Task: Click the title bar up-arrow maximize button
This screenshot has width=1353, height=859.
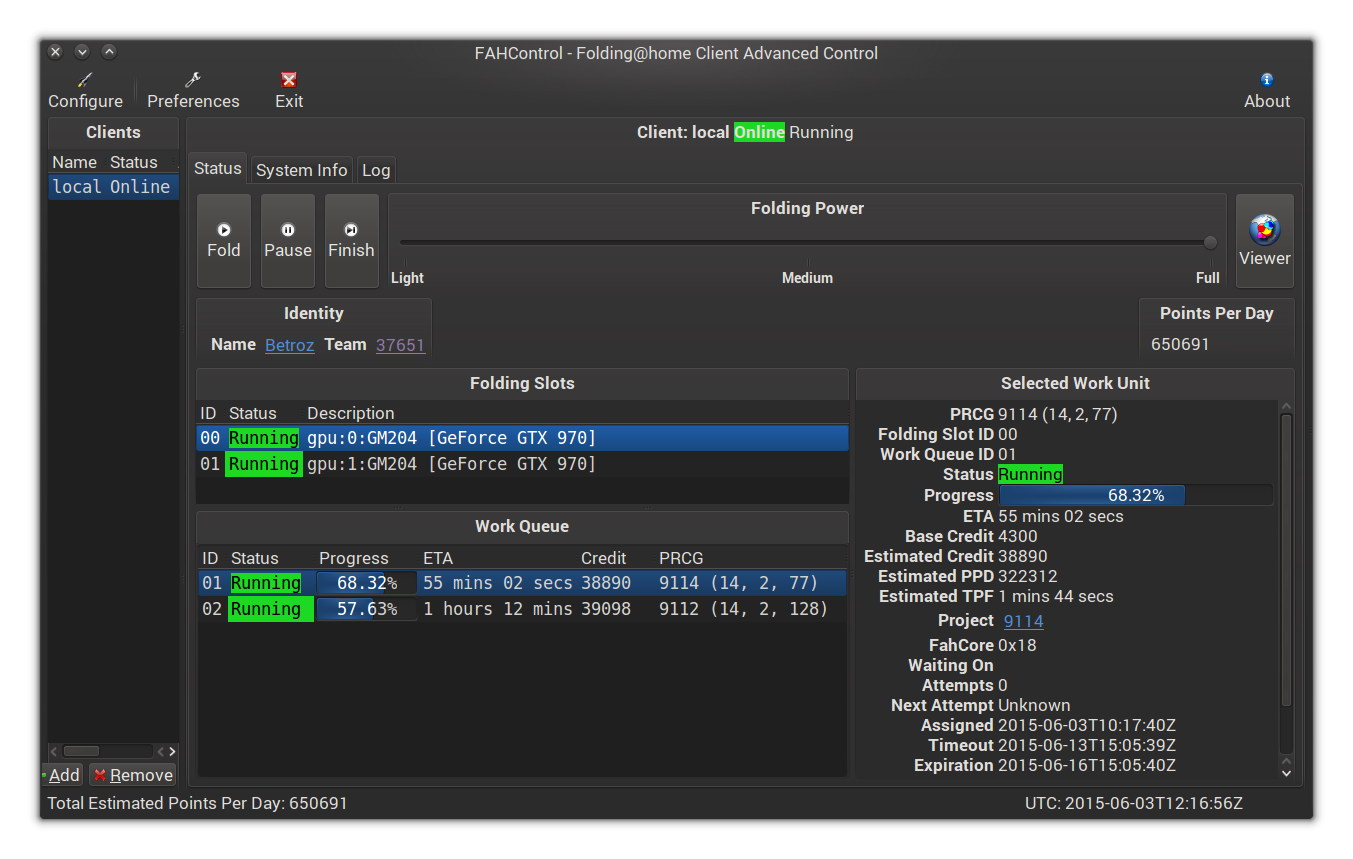Action: pos(109,52)
